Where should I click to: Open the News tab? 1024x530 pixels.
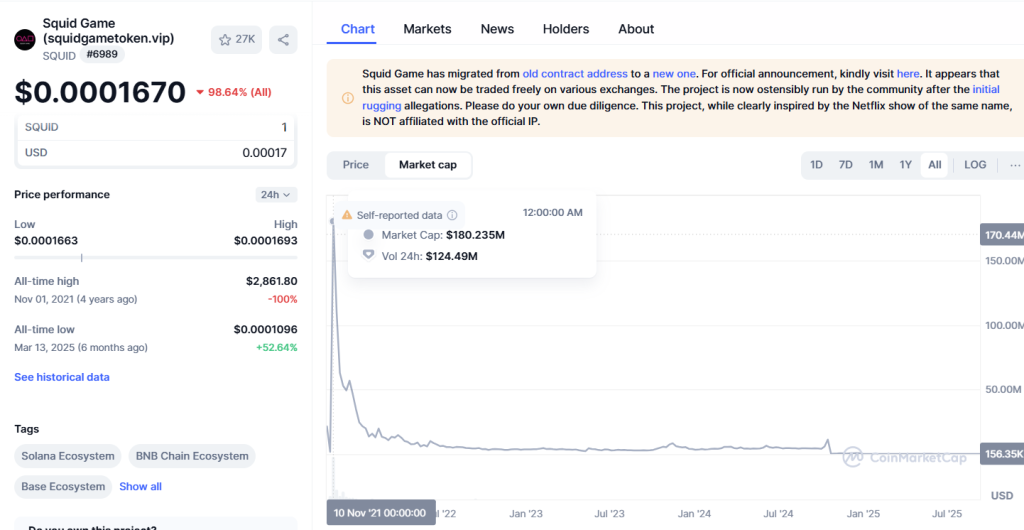497,29
